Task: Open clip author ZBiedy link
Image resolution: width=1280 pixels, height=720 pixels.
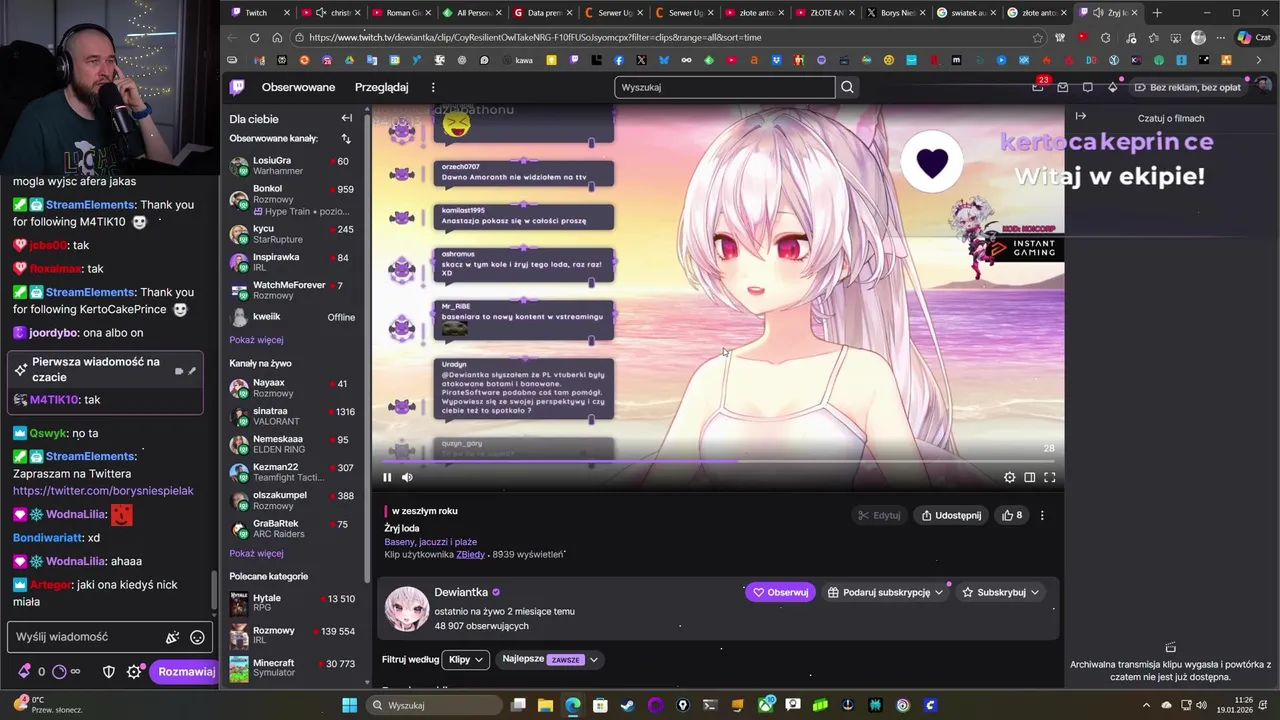Action: point(470,554)
